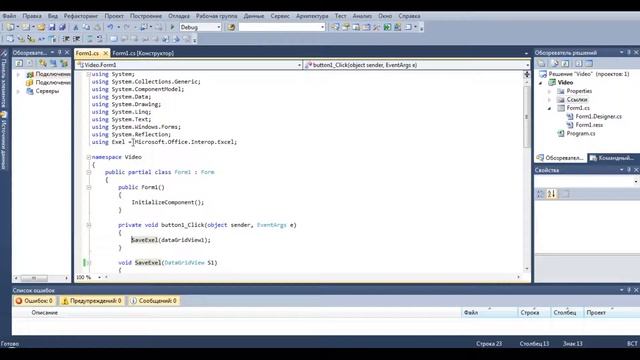640x360 pixels.
Task: Click the Open File folder icon
Action: [41, 27]
